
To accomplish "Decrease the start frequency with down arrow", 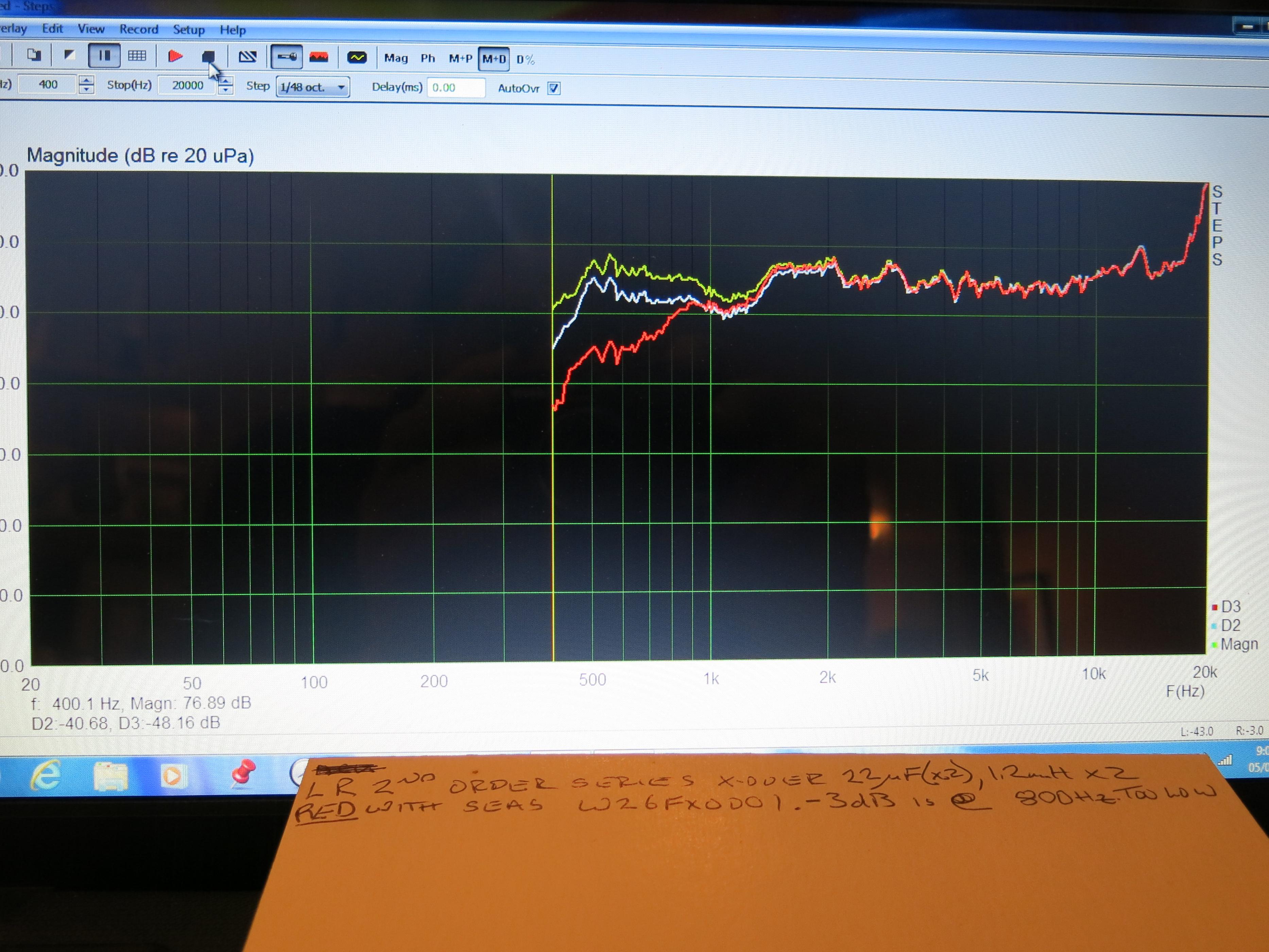I will (x=86, y=89).
